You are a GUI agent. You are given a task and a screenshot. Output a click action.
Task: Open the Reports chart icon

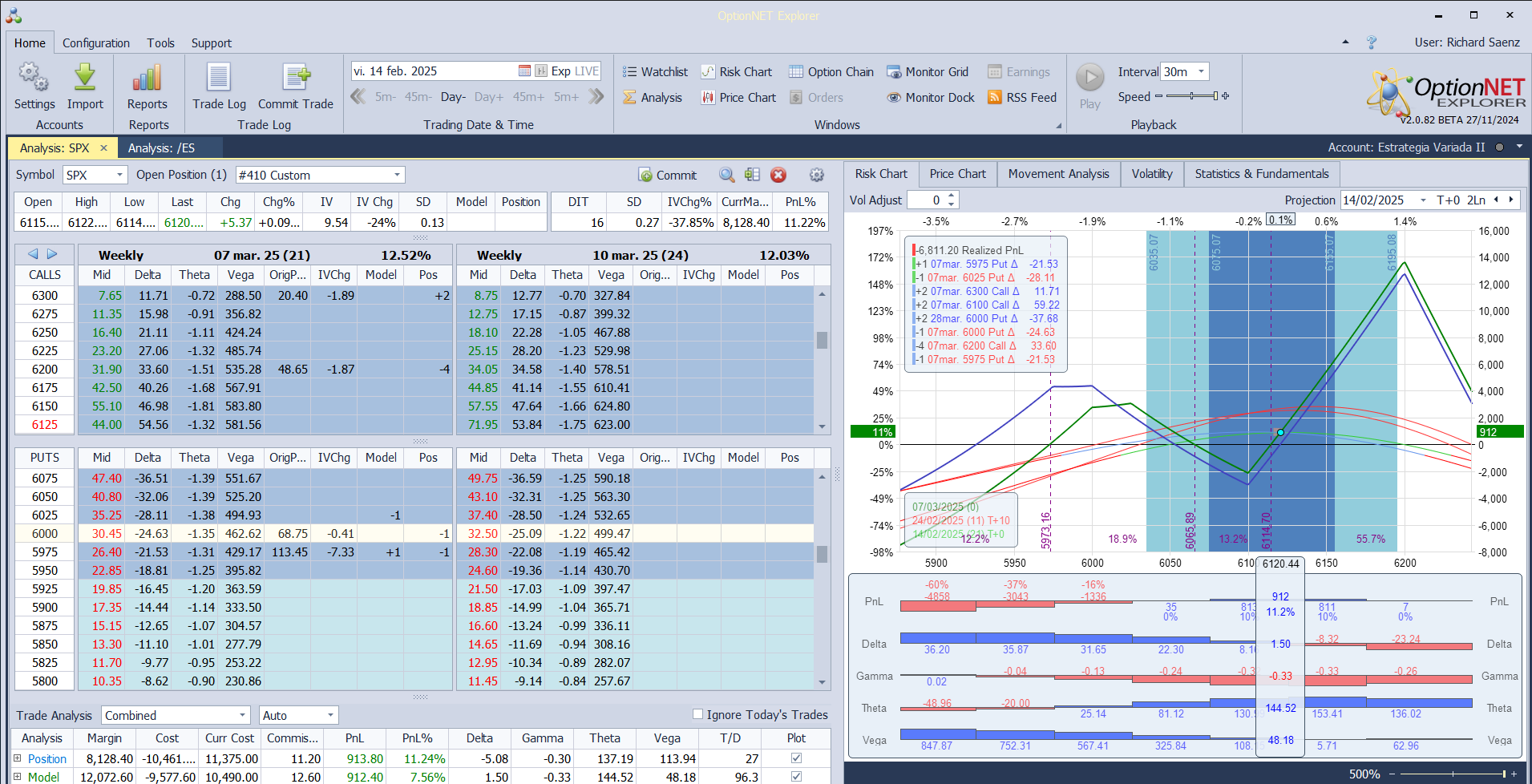tap(148, 79)
